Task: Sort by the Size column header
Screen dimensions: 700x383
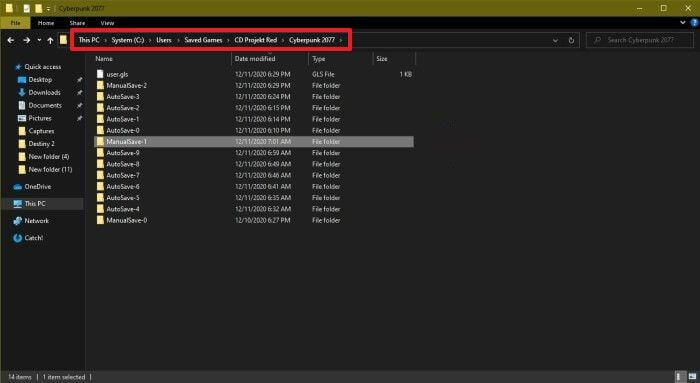Action: (x=382, y=58)
